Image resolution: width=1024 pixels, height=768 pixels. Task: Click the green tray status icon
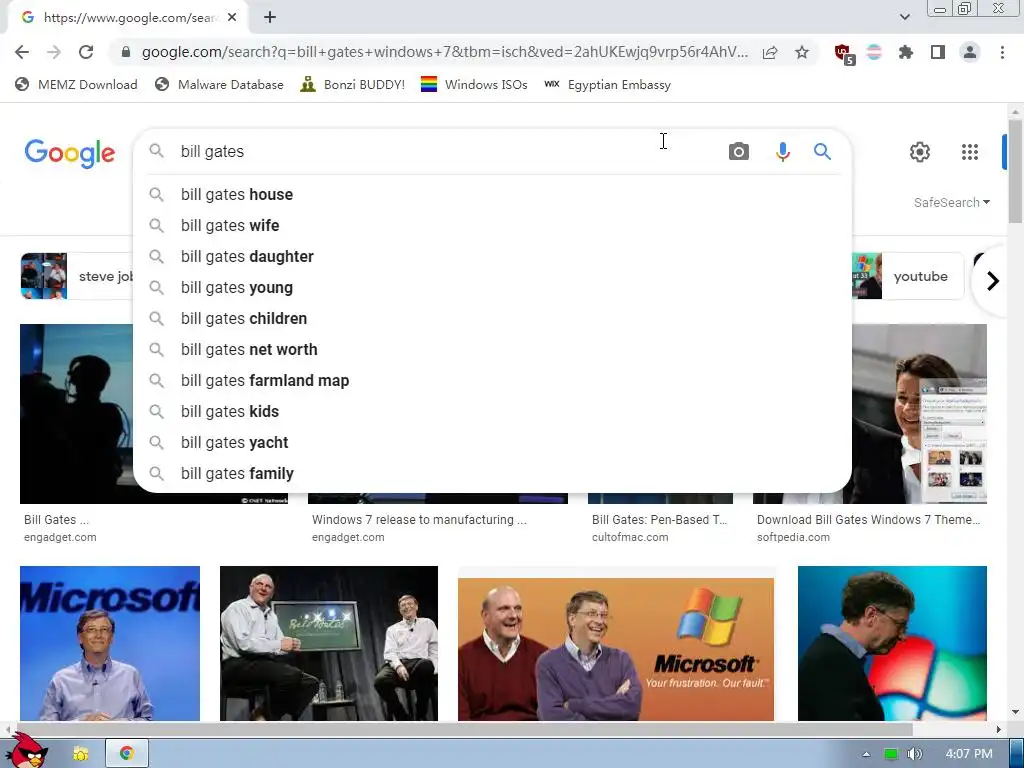click(891, 754)
